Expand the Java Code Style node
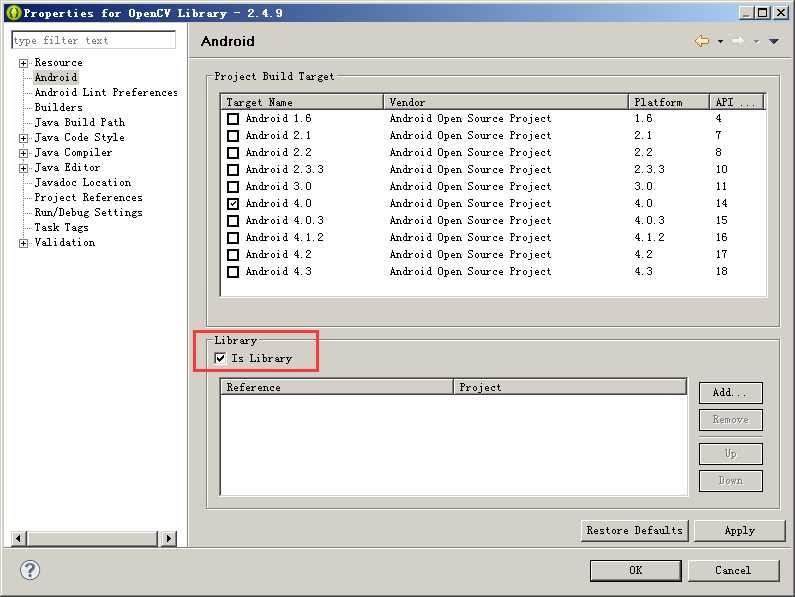The width and height of the screenshot is (795, 597). click(23, 138)
